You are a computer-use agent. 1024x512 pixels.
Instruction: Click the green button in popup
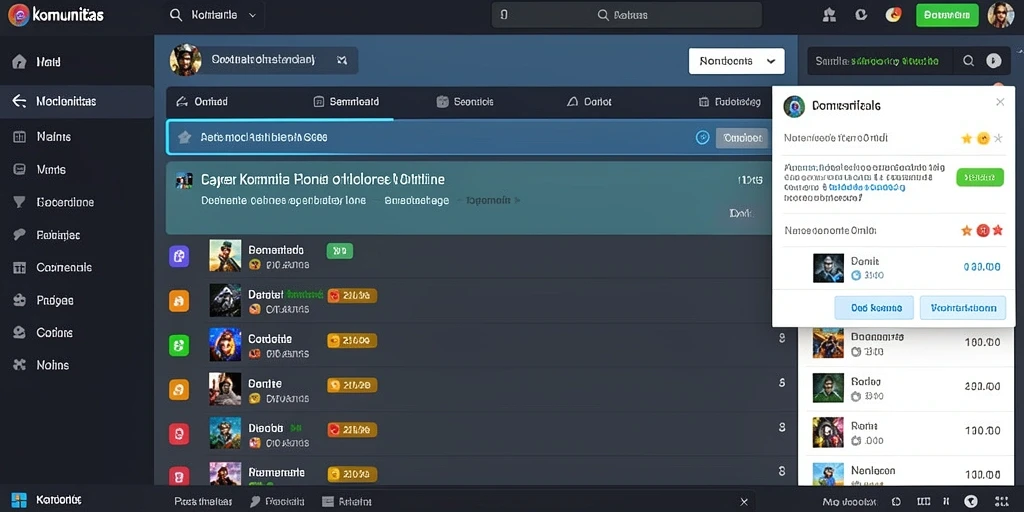click(980, 177)
